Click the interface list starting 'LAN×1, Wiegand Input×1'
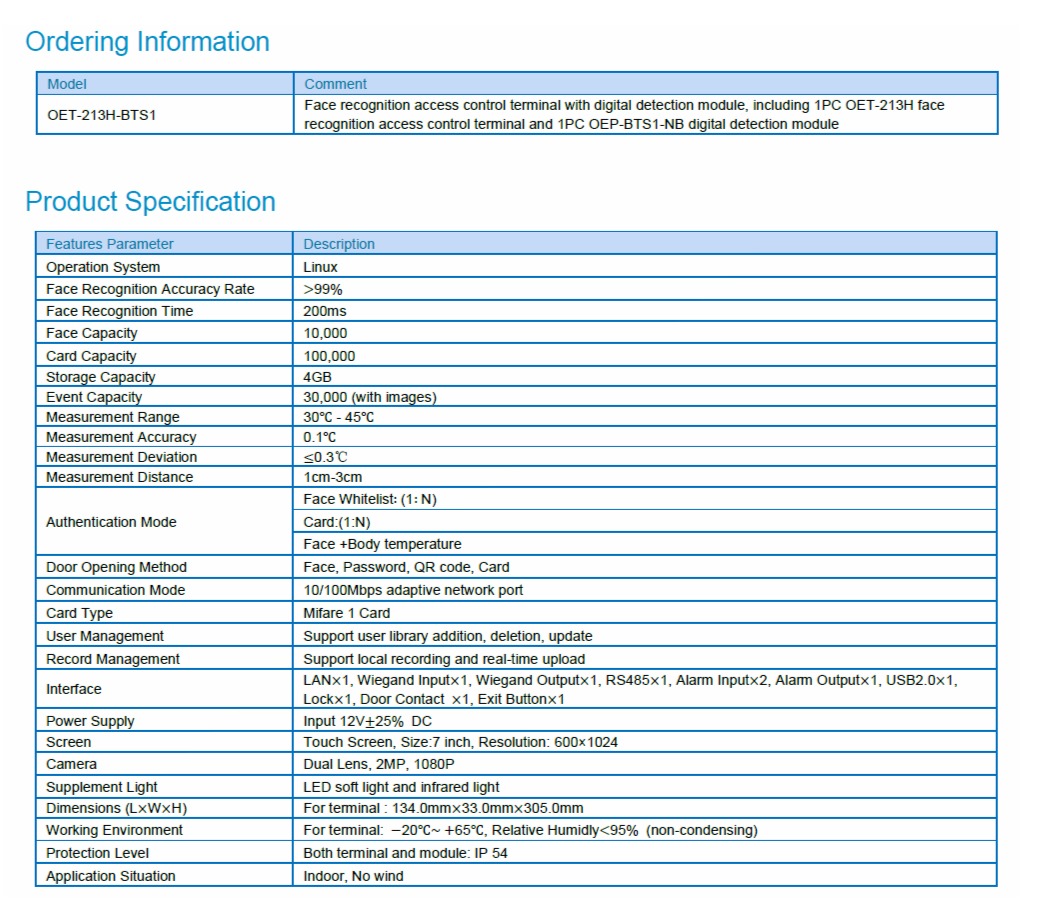The height and width of the screenshot is (918, 1039). (630, 689)
